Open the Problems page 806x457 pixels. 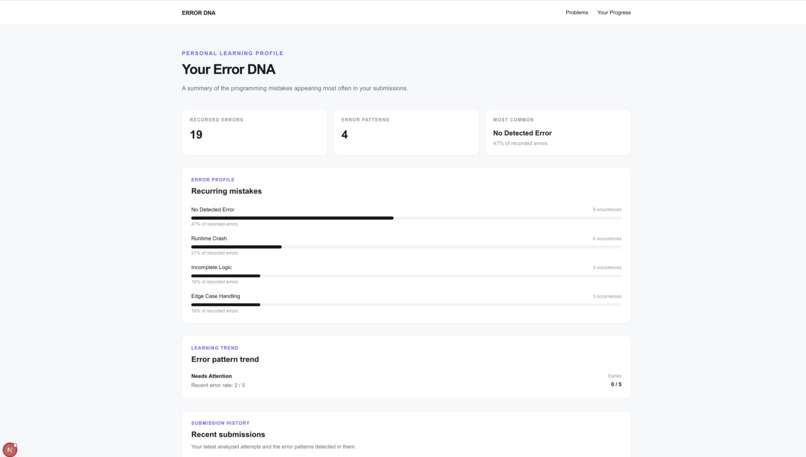577,12
